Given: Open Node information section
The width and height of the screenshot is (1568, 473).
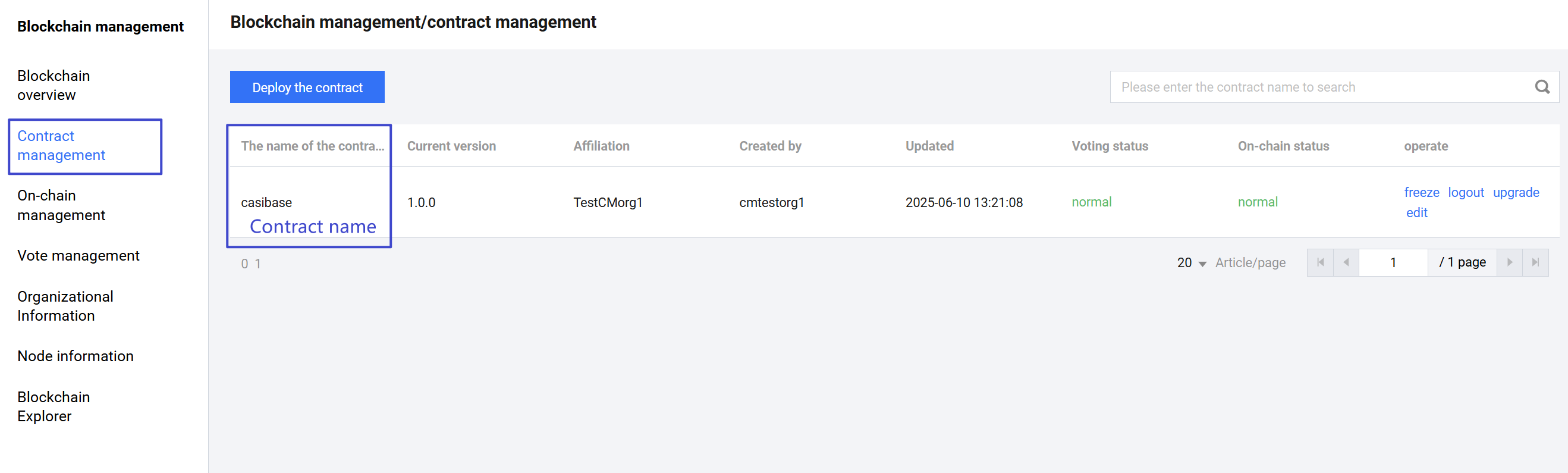Looking at the screenshot, I should click(76, 356).
